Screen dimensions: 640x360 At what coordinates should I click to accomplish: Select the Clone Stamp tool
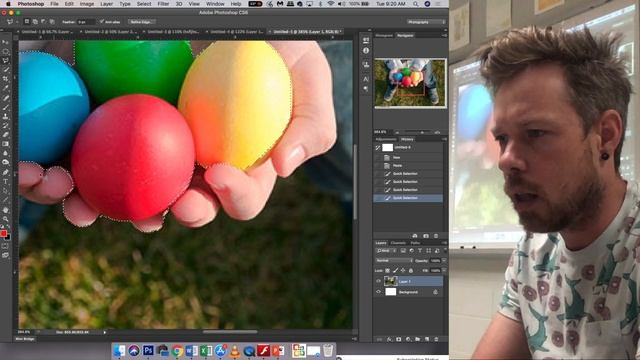(x=6, y=117)
